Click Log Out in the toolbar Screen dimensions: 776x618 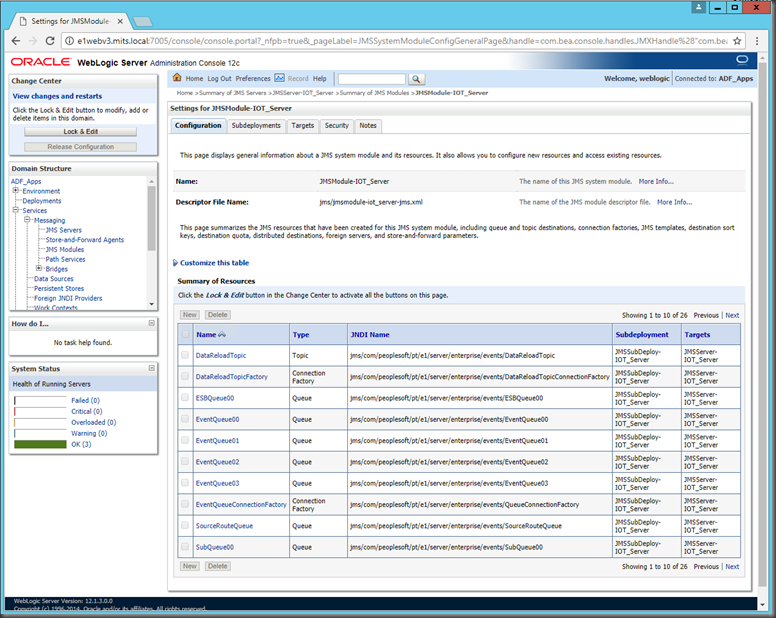pos(219,79)
